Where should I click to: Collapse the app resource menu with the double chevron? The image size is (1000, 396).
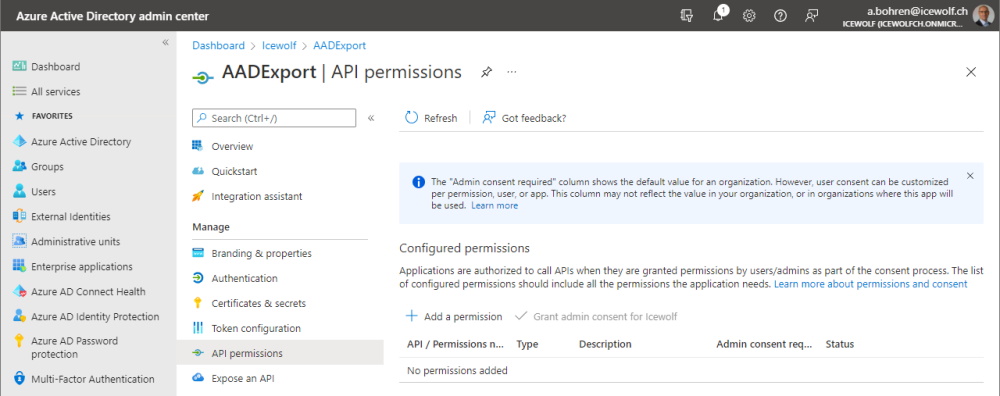[x=371, y=118]
